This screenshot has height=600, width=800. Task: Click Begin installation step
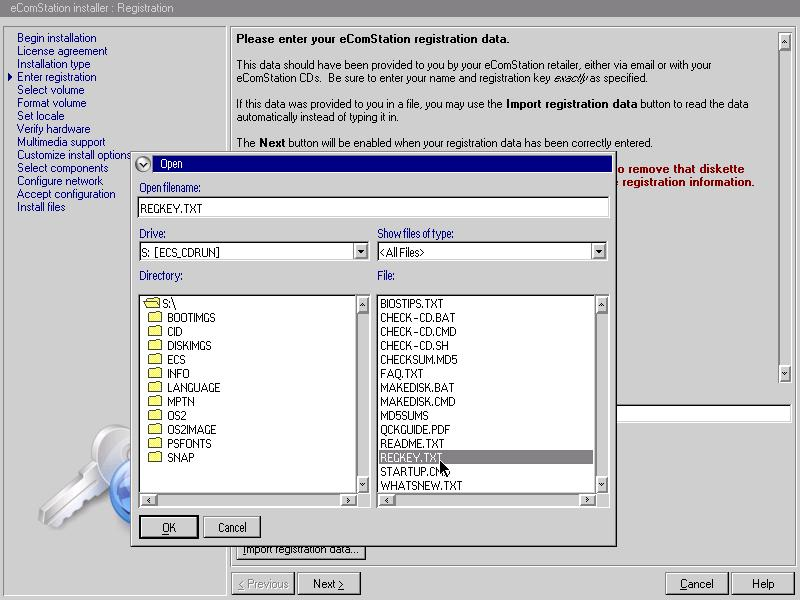[57, 38]
